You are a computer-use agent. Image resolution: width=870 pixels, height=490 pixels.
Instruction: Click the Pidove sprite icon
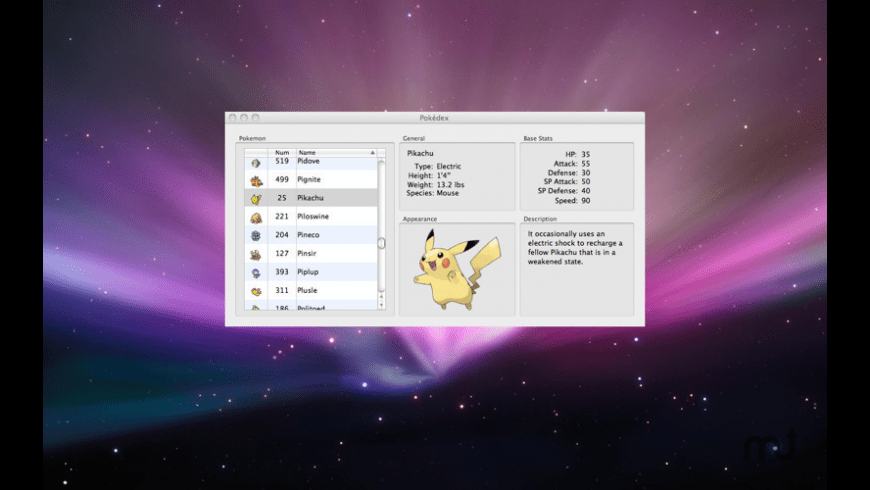pos(256,163)
